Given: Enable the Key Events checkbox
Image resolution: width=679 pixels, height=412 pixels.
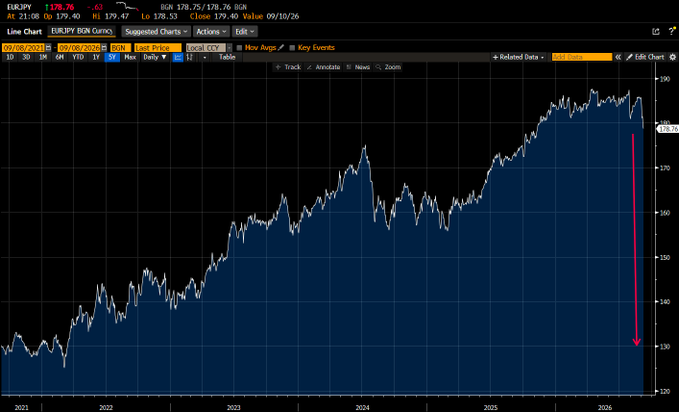Looking at the screenshot, I should 292,48.
